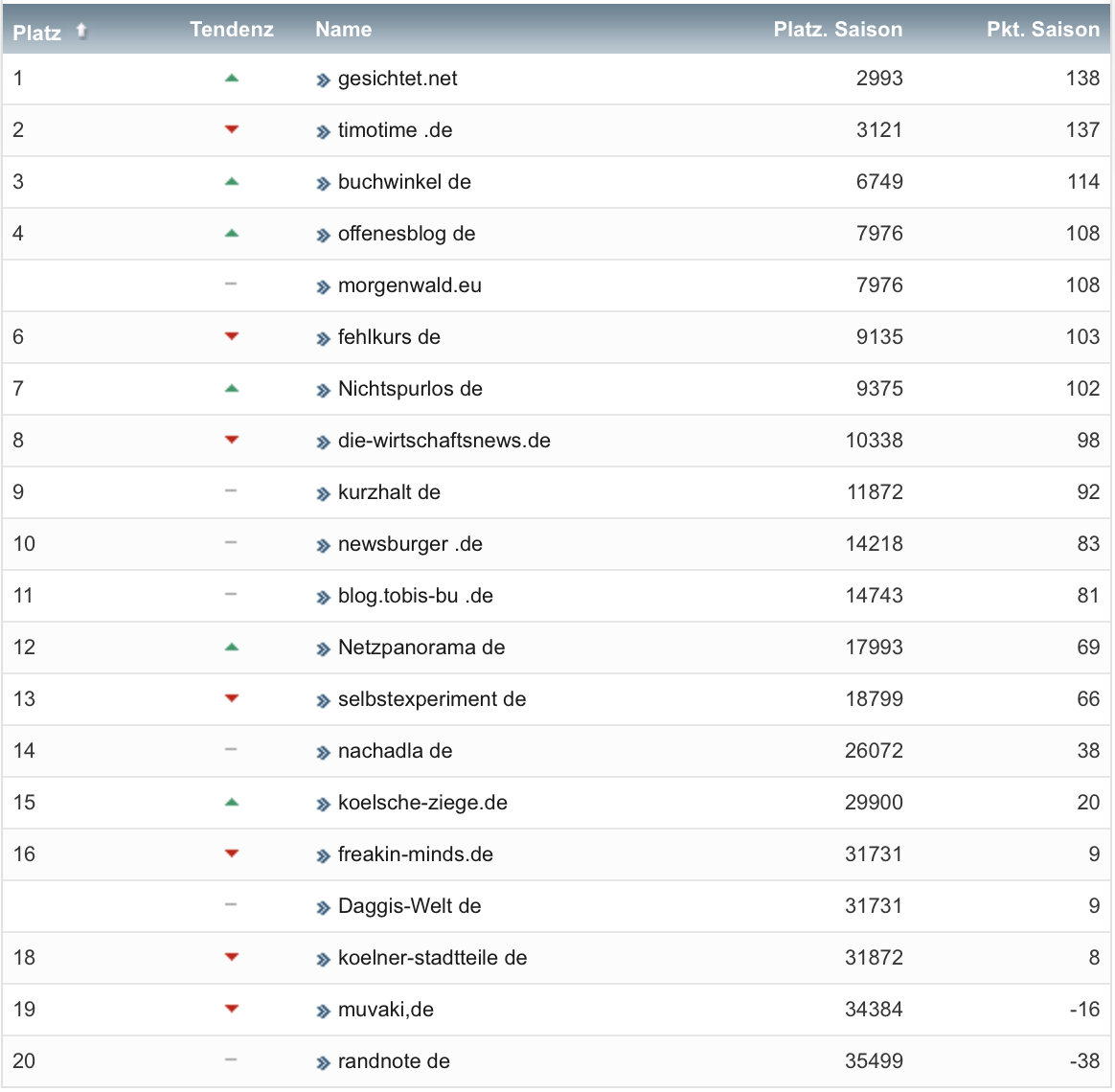Open the timotime .de link

pyautogui.click(x=395, y=130)
